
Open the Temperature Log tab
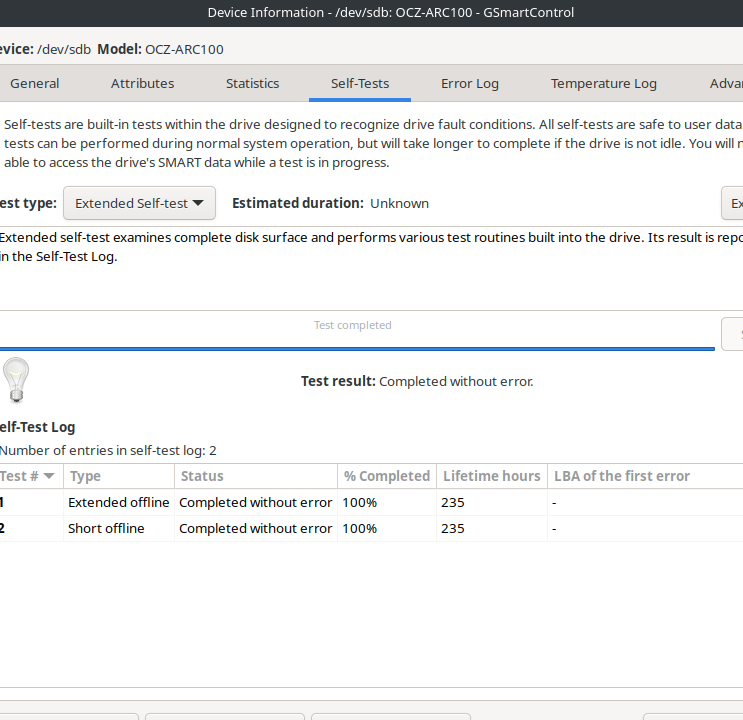point(603,84)
